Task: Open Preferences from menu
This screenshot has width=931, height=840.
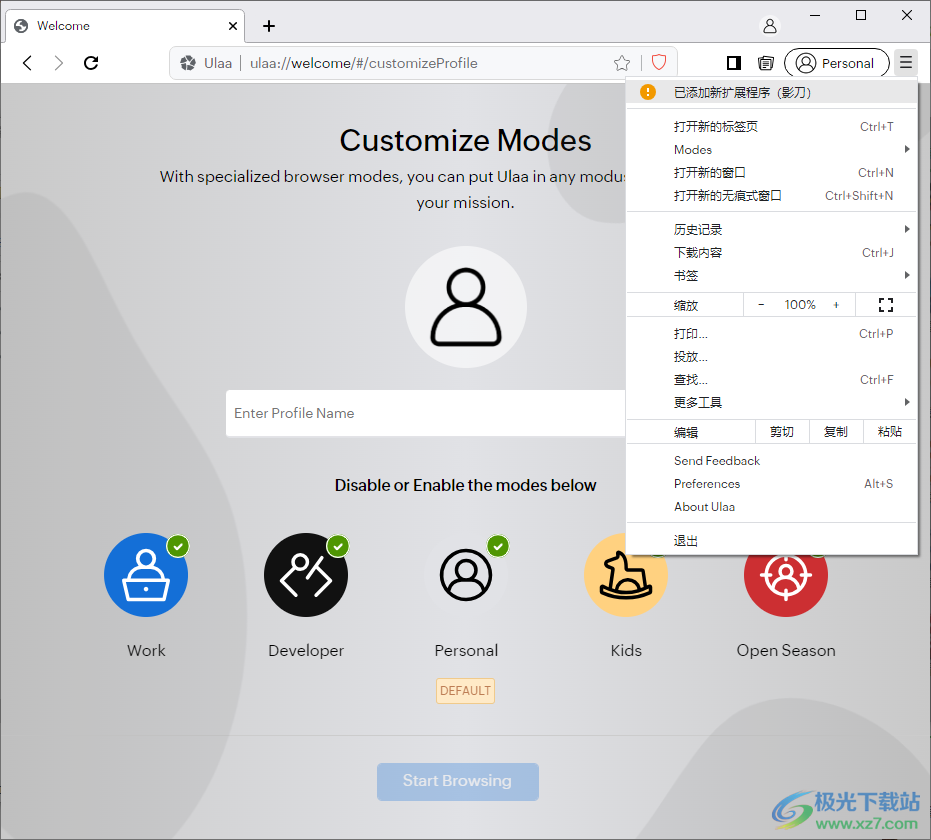Action: pyautogui.click(x=771, y=484)
